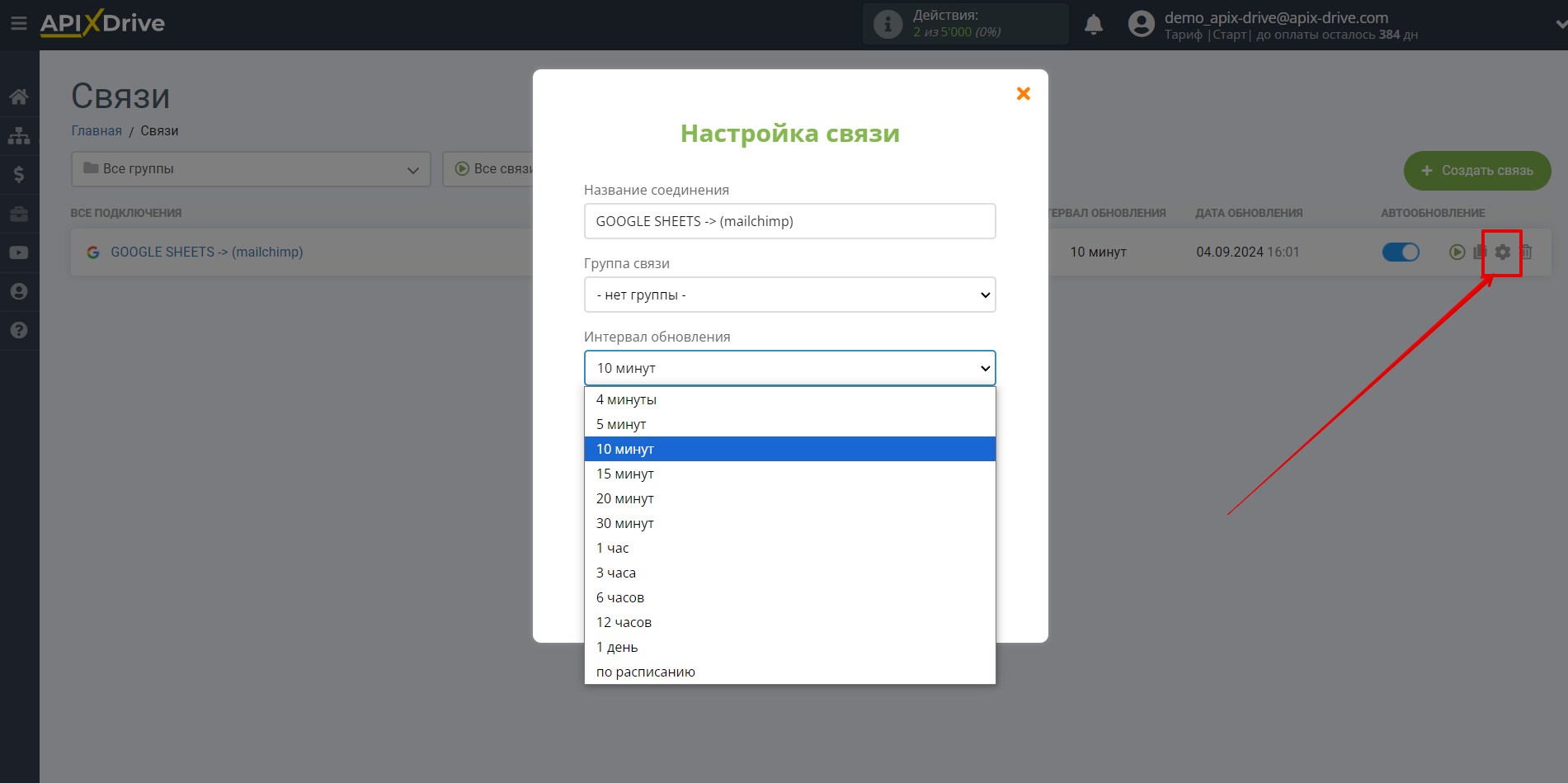Open the hamburger menu icon
The height and width of the screenshot is (783, 1568).
point(18,23)
